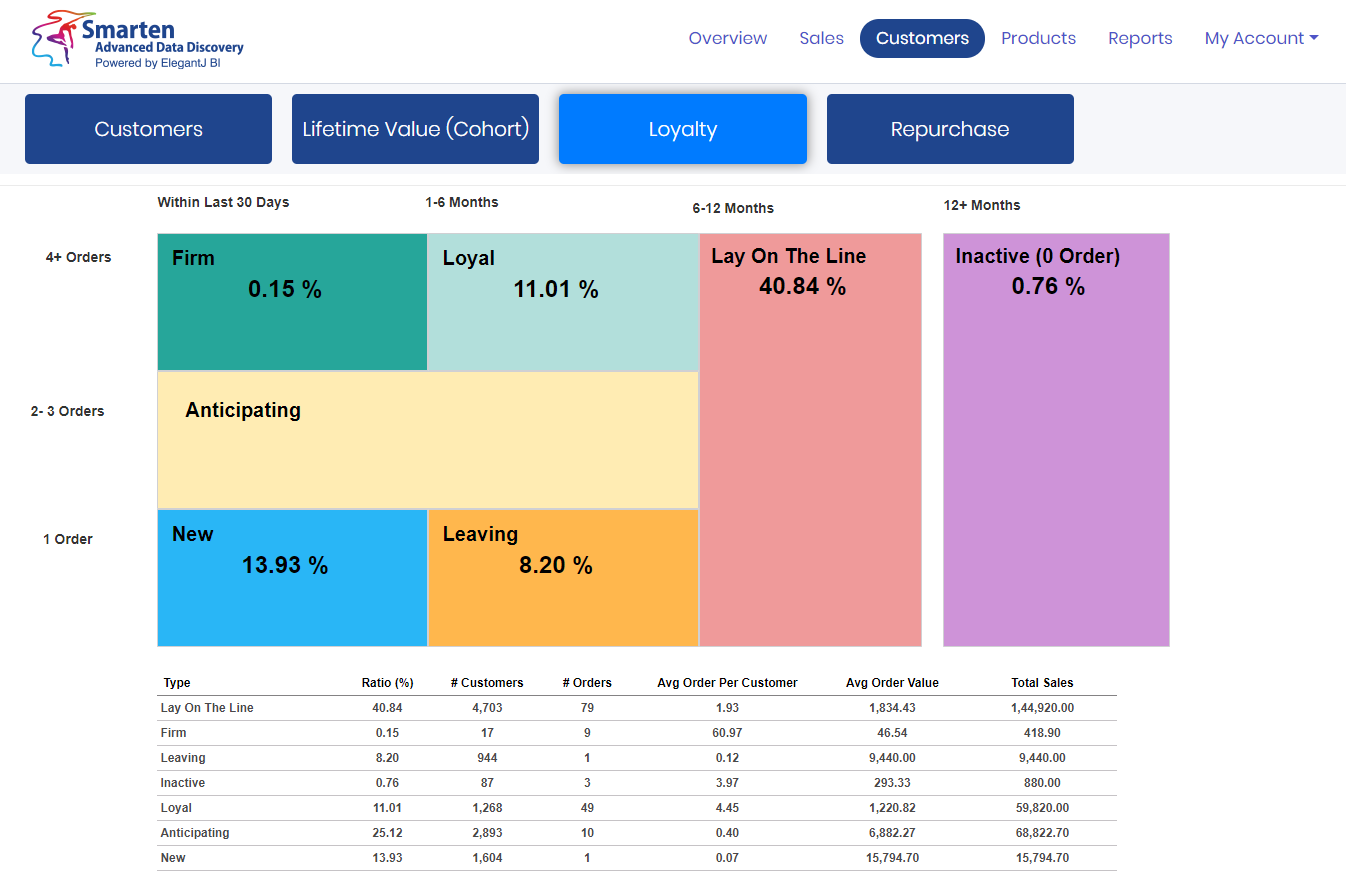Image resolution: width=1346 pixels, height=887 pixels.
Task: Select the Loyal 11.01 % tile
Action: pyautogui.click(x=563, y=302)
